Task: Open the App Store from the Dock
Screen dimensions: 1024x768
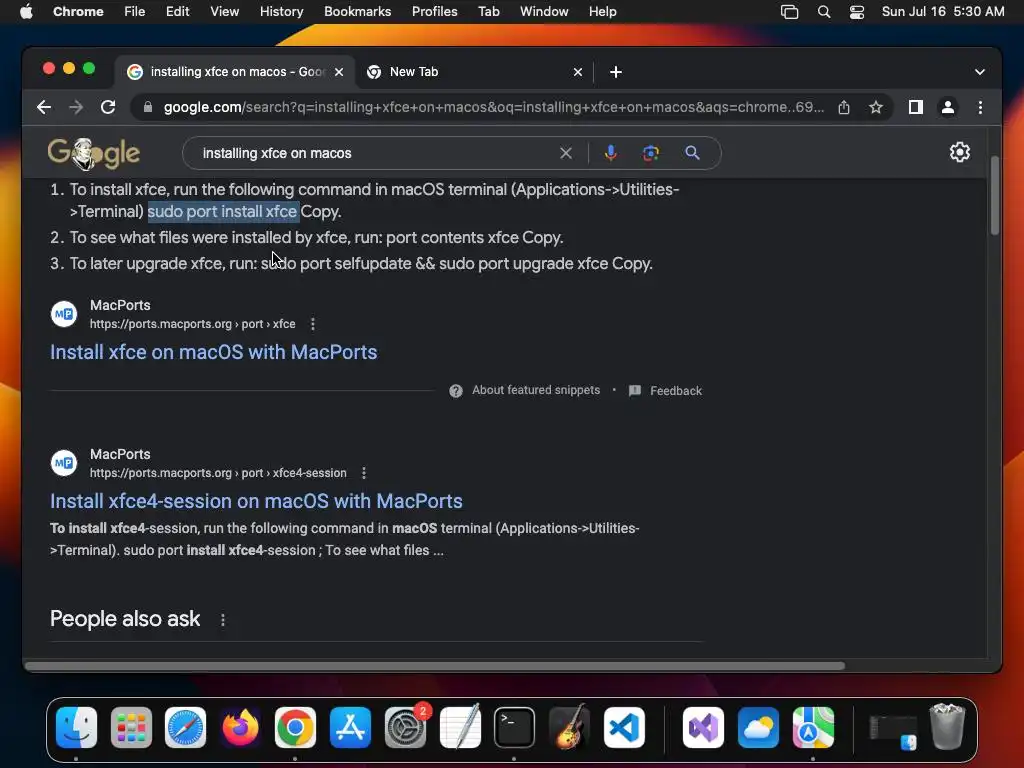Action: (x=350, y=727)
